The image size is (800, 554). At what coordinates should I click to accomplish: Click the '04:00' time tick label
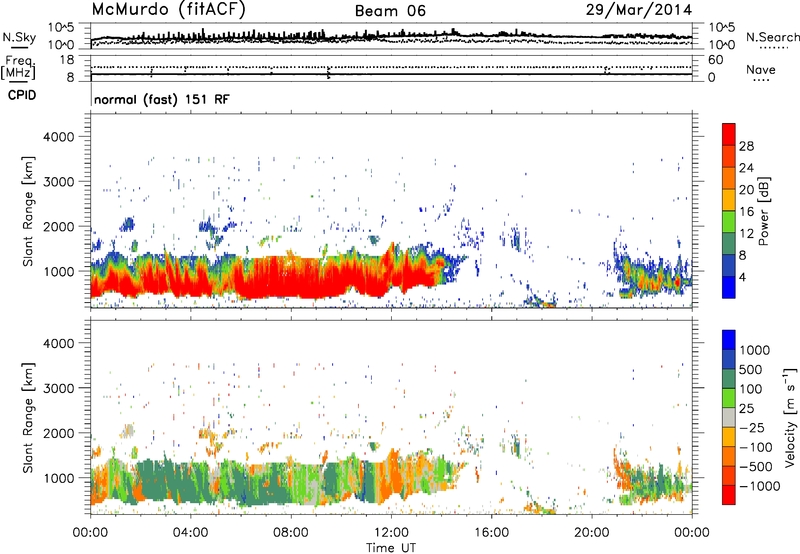point(191,533)
